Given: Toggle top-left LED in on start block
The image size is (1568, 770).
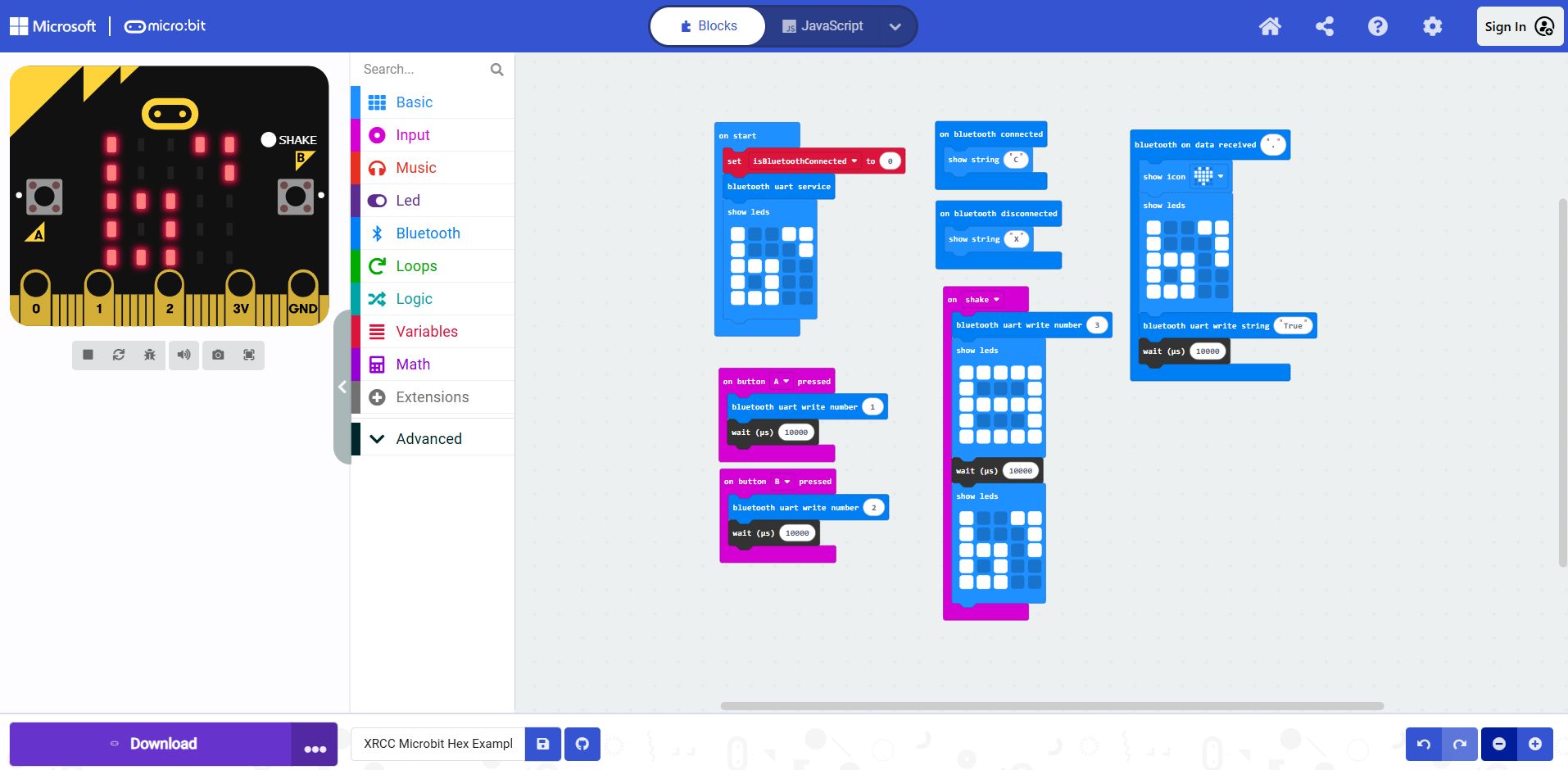Looking at the screenshot, I should 737,233.
